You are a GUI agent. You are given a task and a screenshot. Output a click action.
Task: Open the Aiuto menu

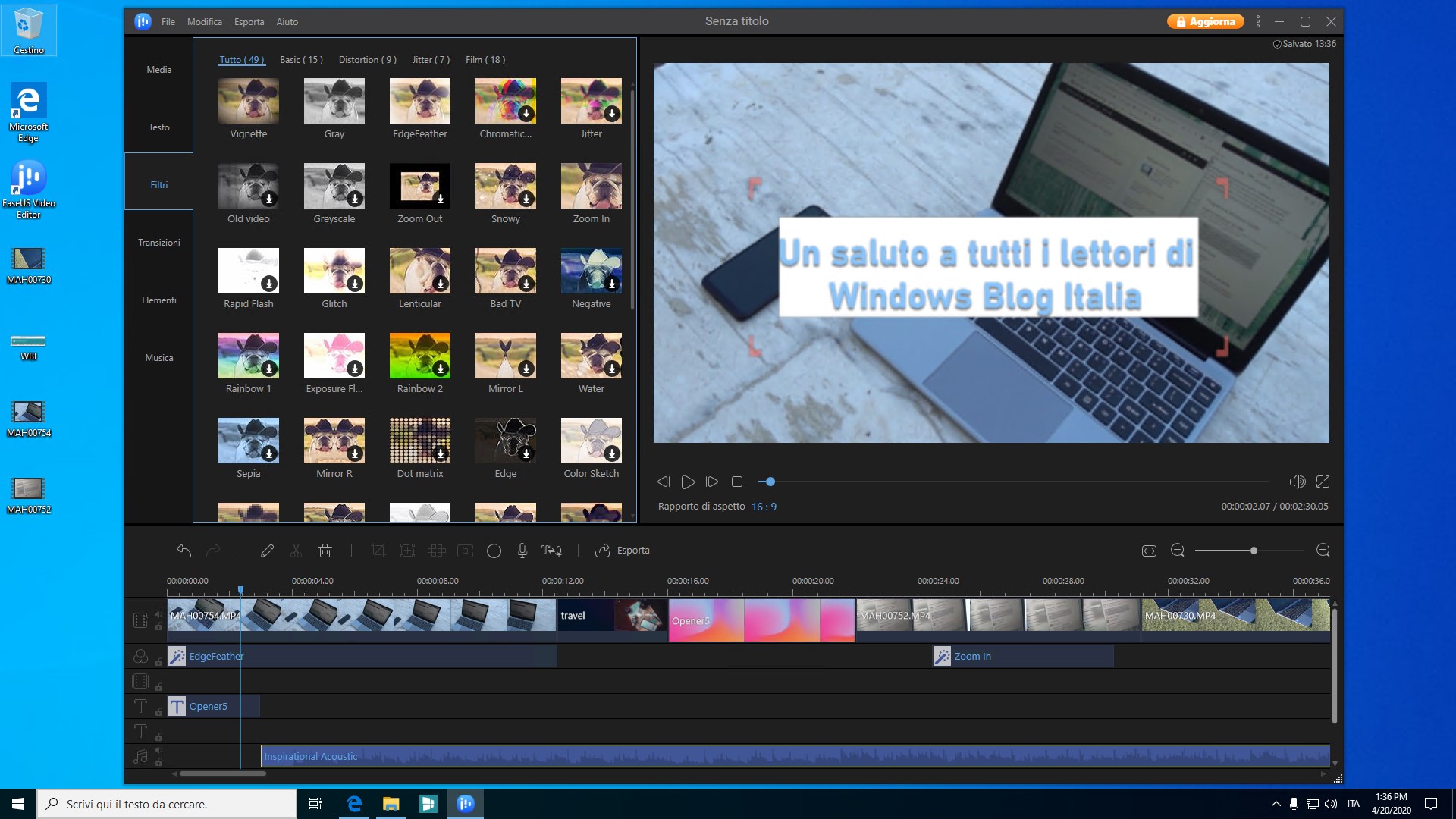tap(287, 21)
